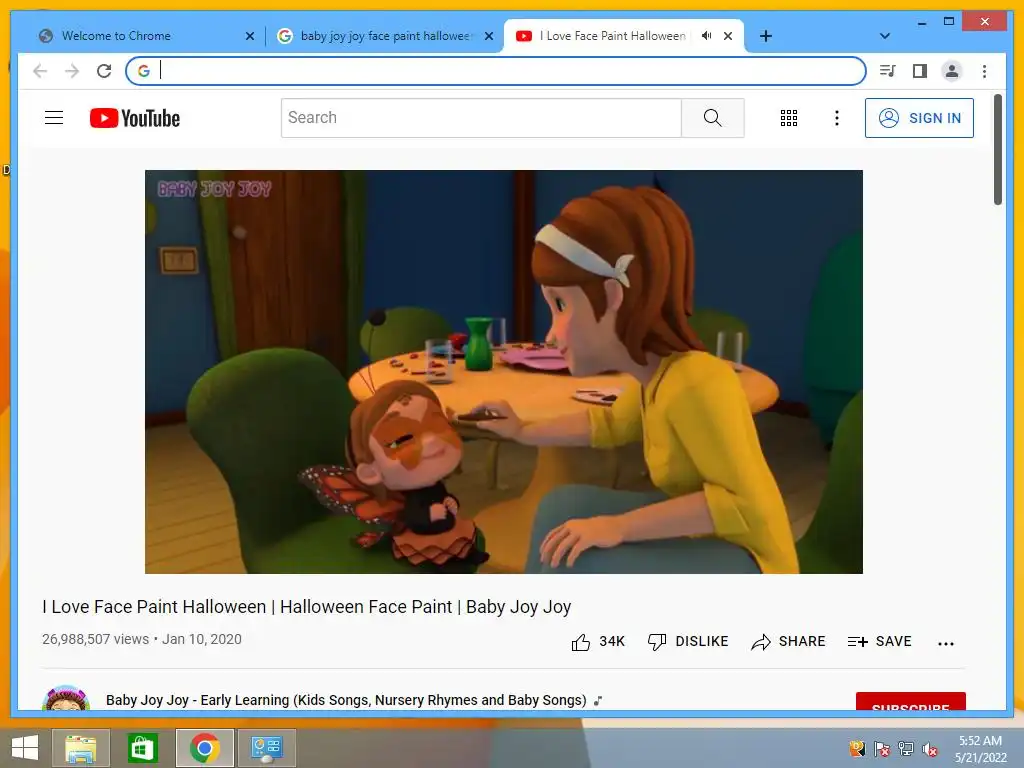Viewport: 1024px width, 768px height.
Task: Go back with Chrome's back arrow
Action: pos(40,71)
